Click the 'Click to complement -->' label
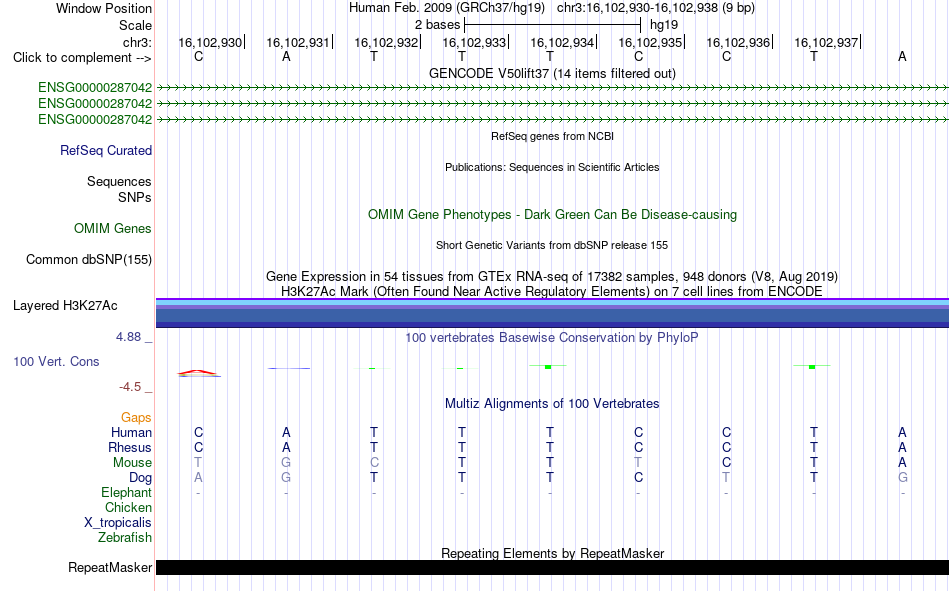Image resolution: width=950 pixels, height=591 pixels. coord(82,58)
